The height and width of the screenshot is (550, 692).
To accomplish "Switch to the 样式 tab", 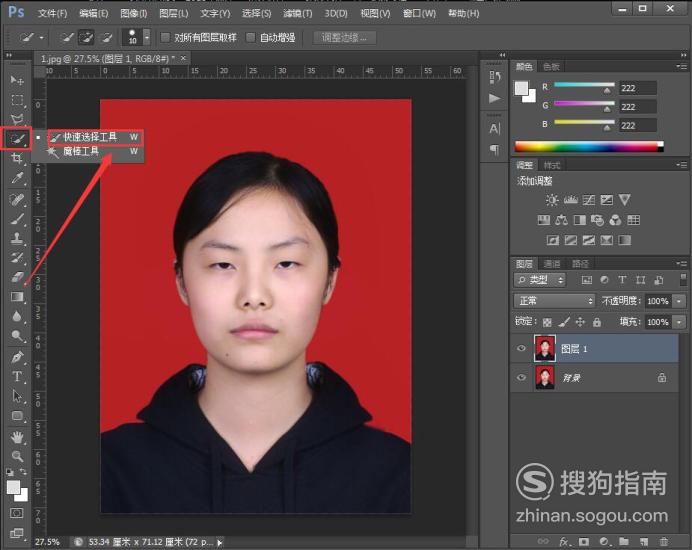I will tap(552, 166).
